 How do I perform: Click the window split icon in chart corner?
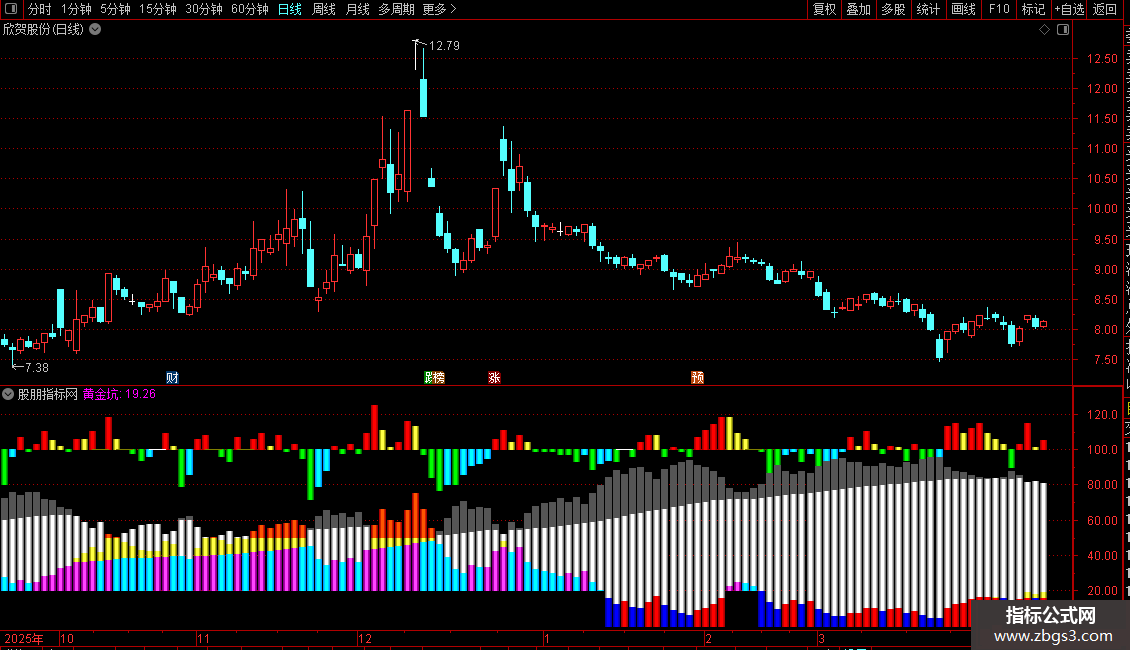click(1063, 30)
